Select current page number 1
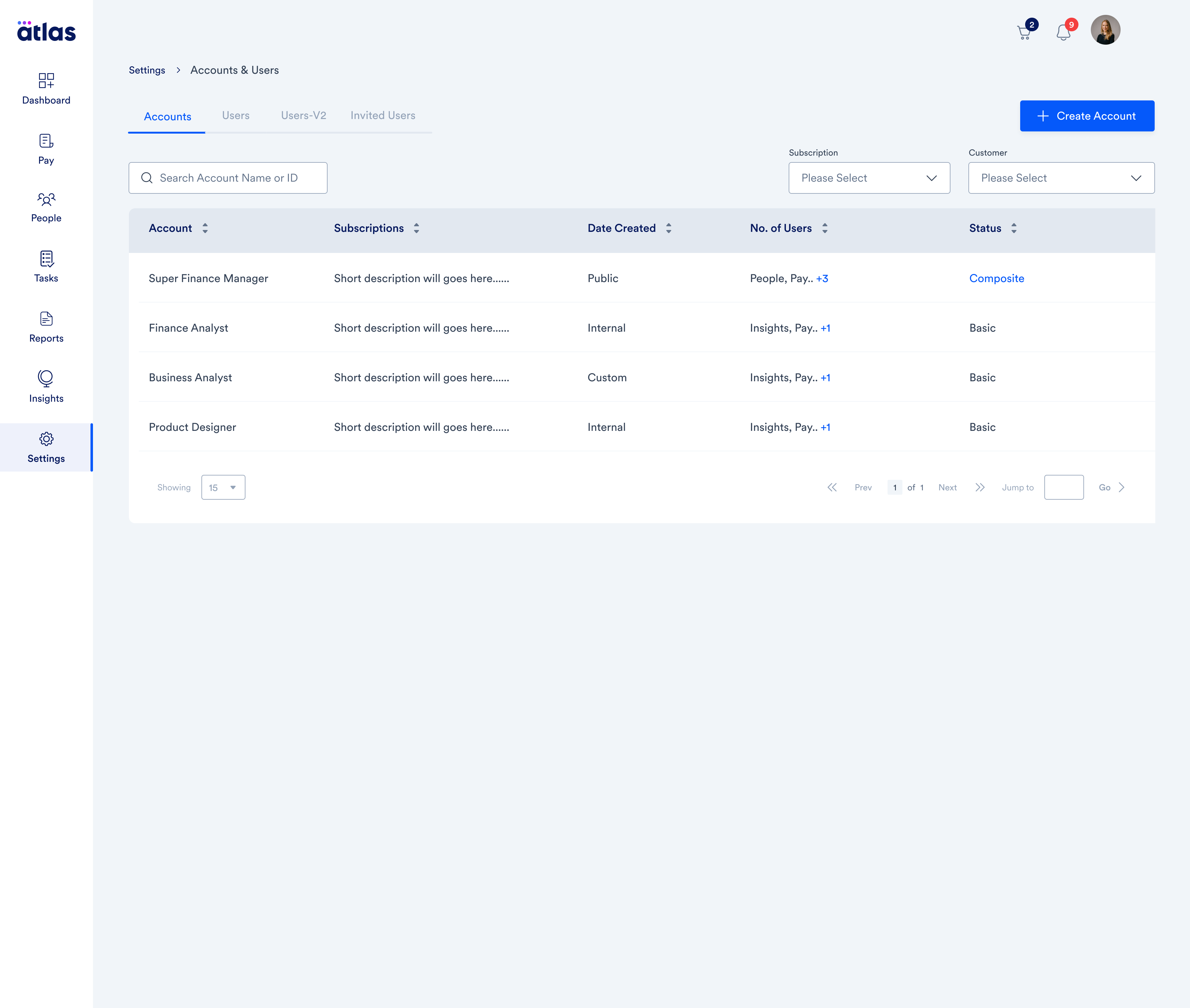Screen dimensions: 1190x1008 coord(895,488)
